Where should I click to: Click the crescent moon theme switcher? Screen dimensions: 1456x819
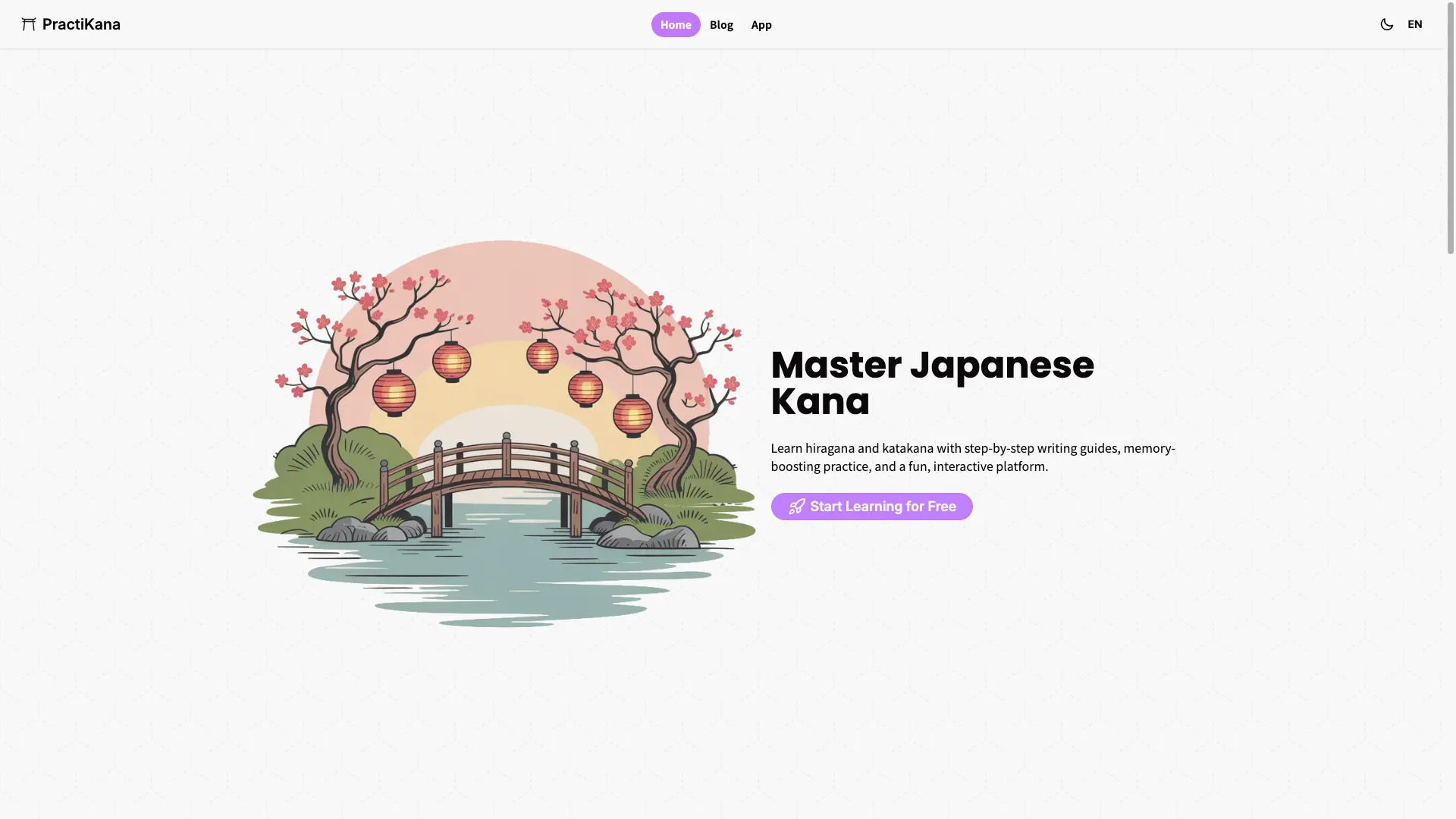[x=1386, y=24]
